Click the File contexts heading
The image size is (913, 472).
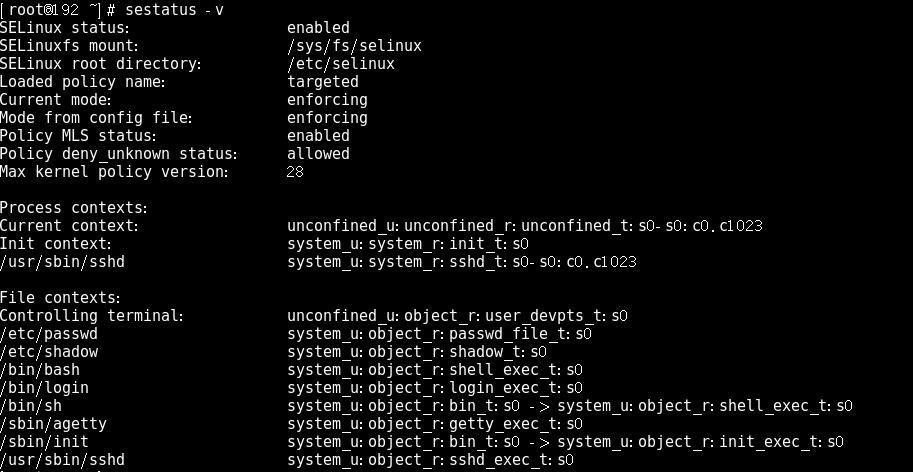[x=60, y=298]
